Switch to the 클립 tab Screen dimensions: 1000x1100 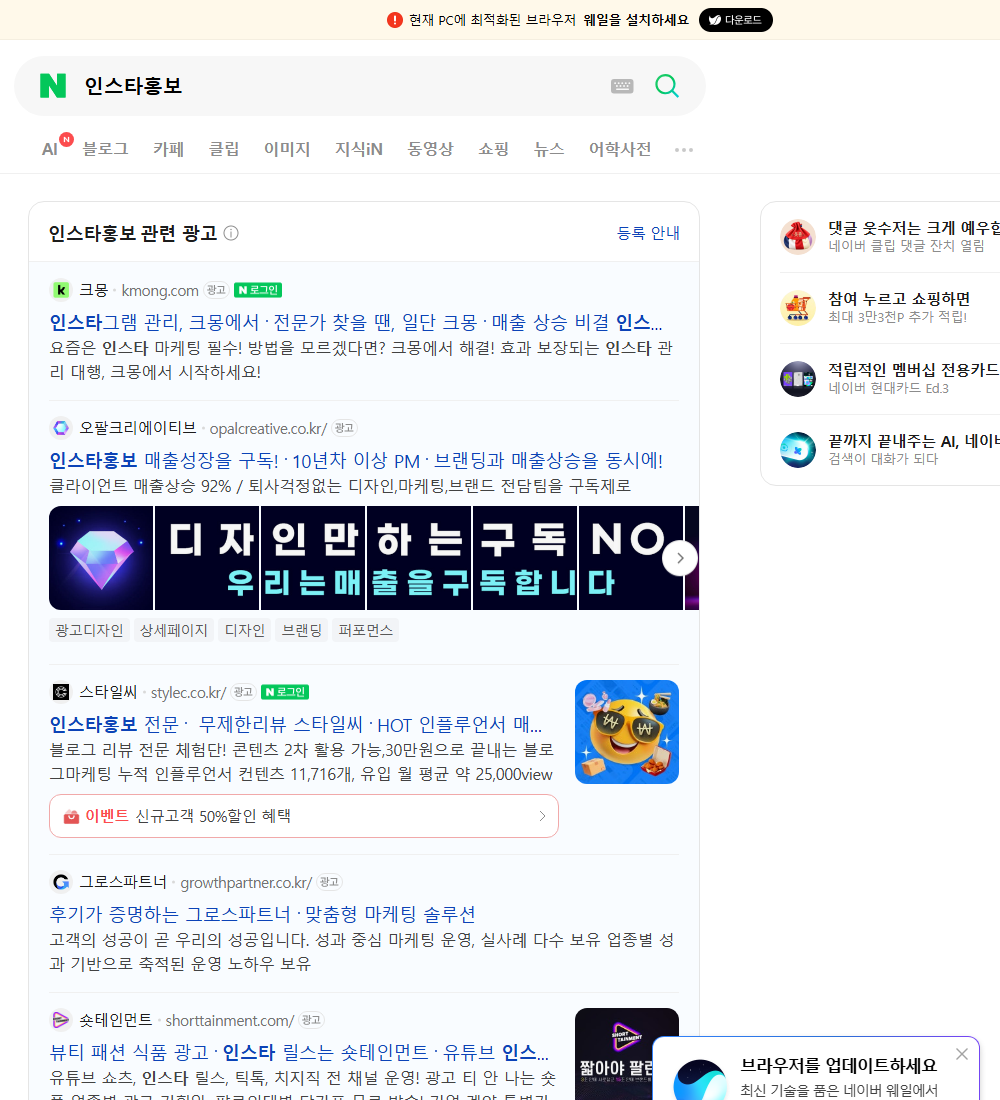pyautogui.click(x=224, y=149)
